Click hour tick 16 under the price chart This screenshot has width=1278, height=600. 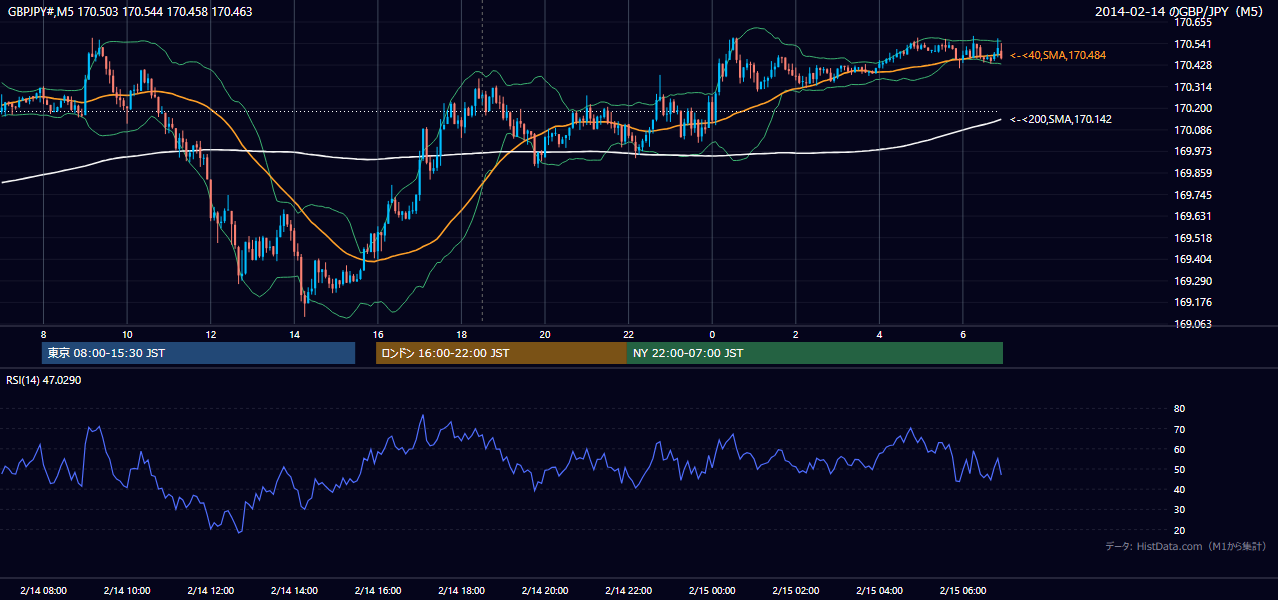click(x=377, y=334)
